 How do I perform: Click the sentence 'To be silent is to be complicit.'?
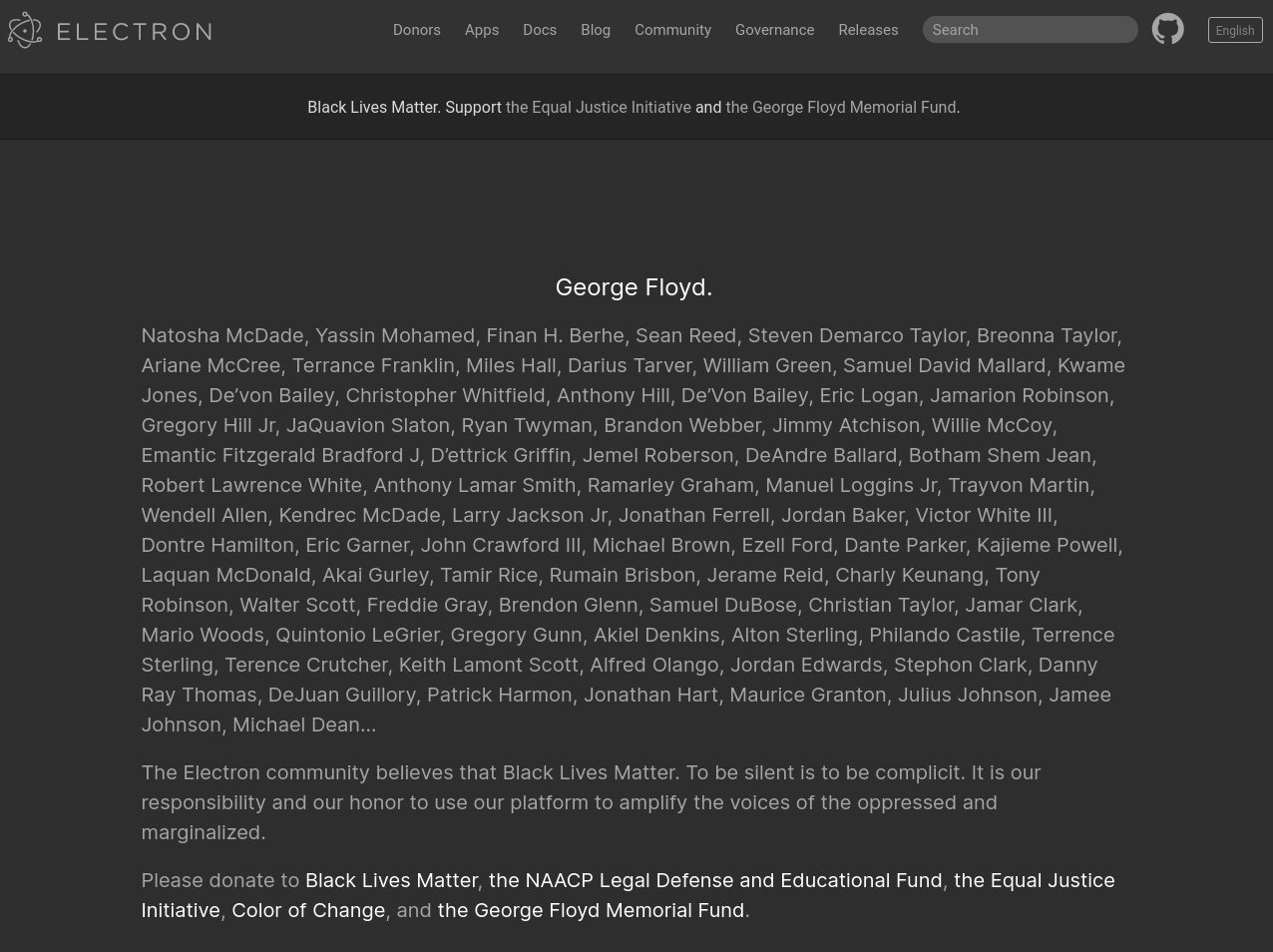click(x=824, y=772)
